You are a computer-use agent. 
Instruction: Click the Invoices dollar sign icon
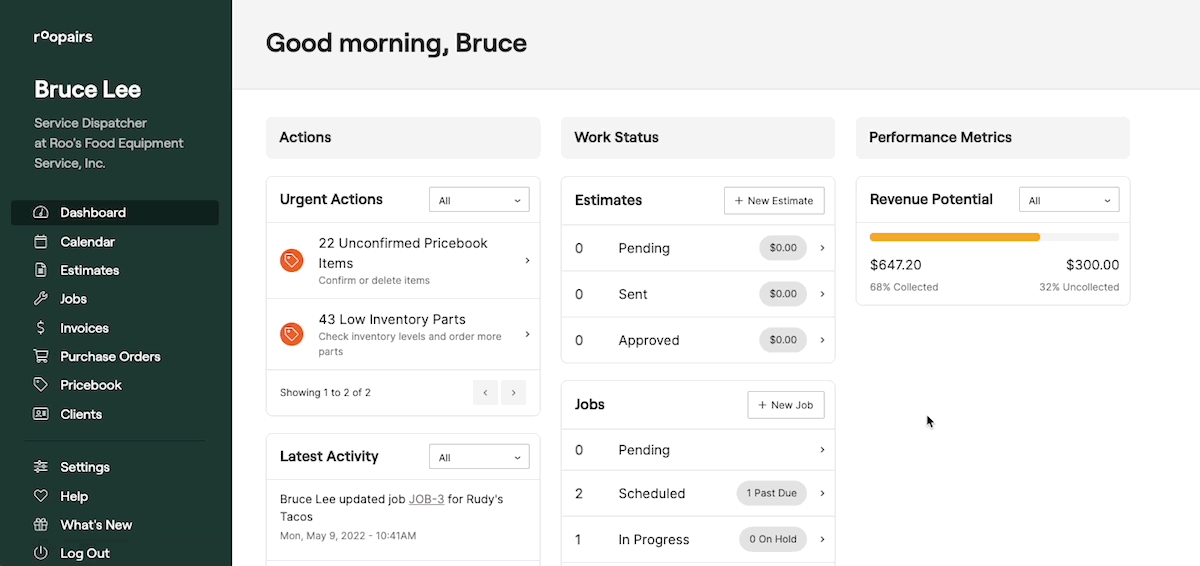tap(41, 328)
